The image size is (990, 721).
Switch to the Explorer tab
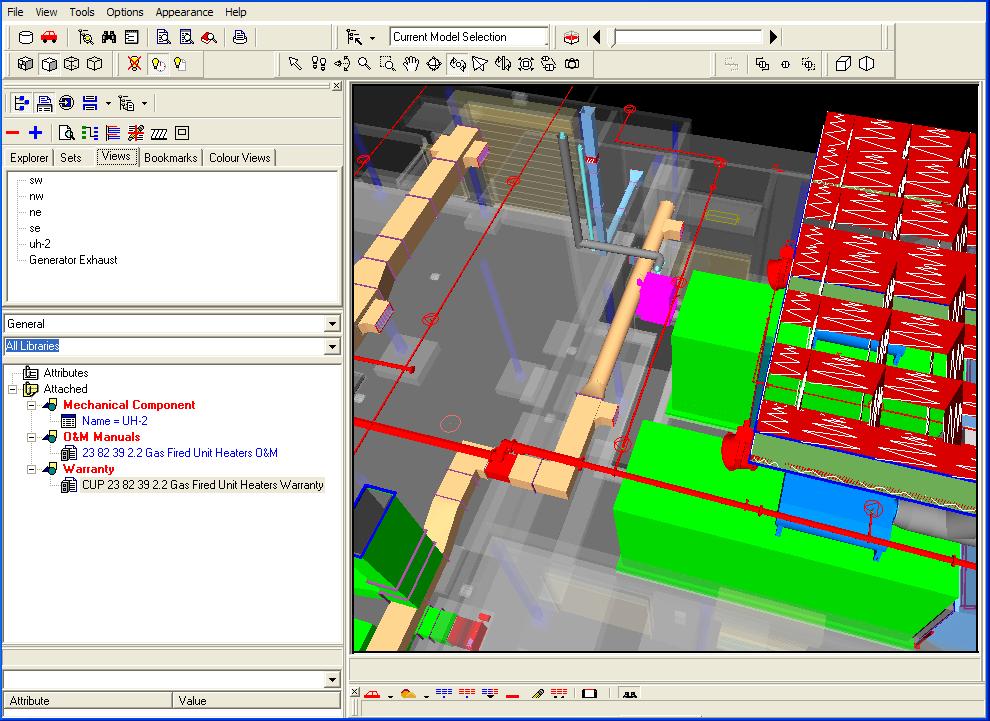pos(29,158)
